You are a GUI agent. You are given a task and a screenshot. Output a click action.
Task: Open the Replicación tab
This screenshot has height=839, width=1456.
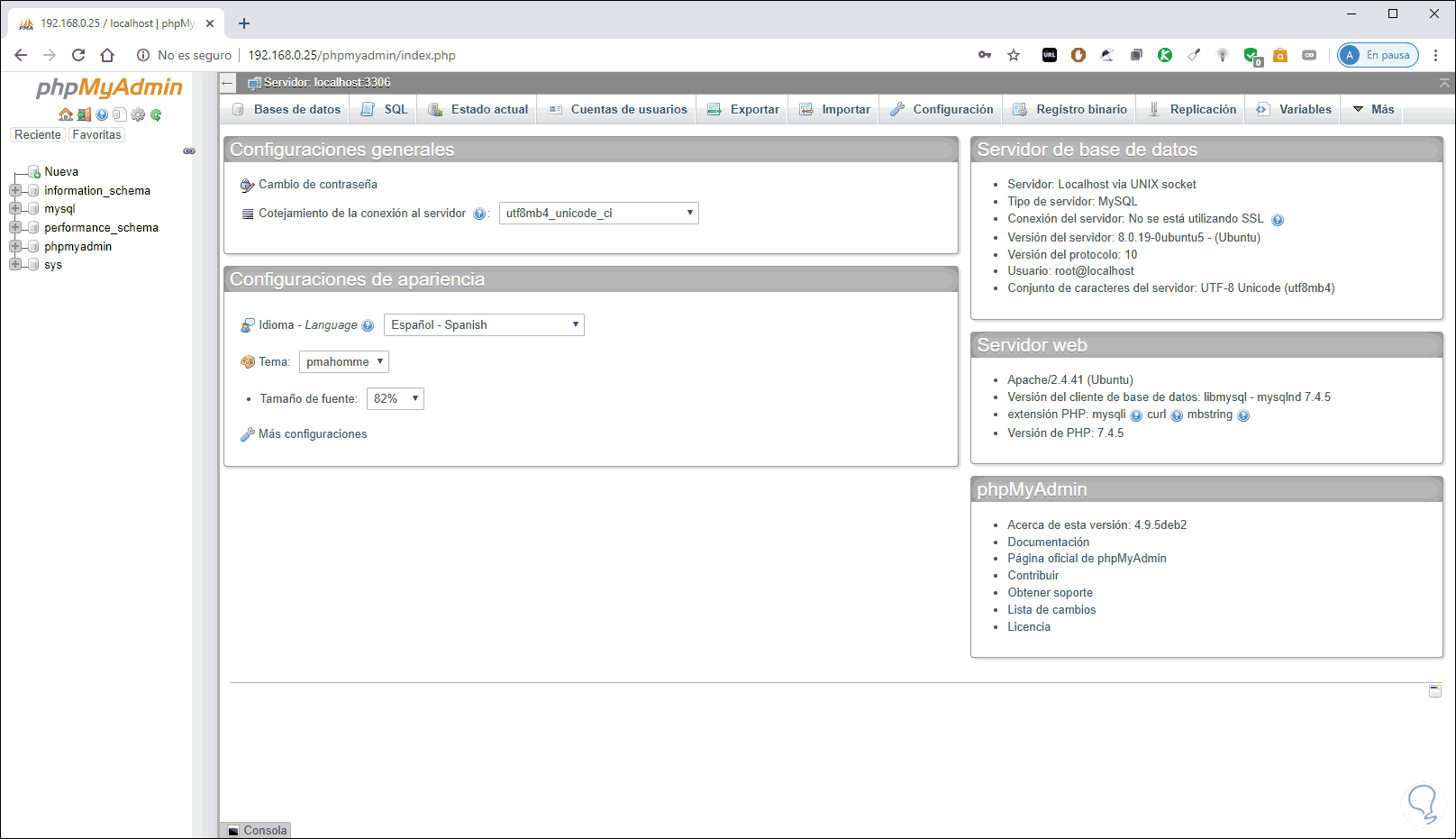point(1191,109)
